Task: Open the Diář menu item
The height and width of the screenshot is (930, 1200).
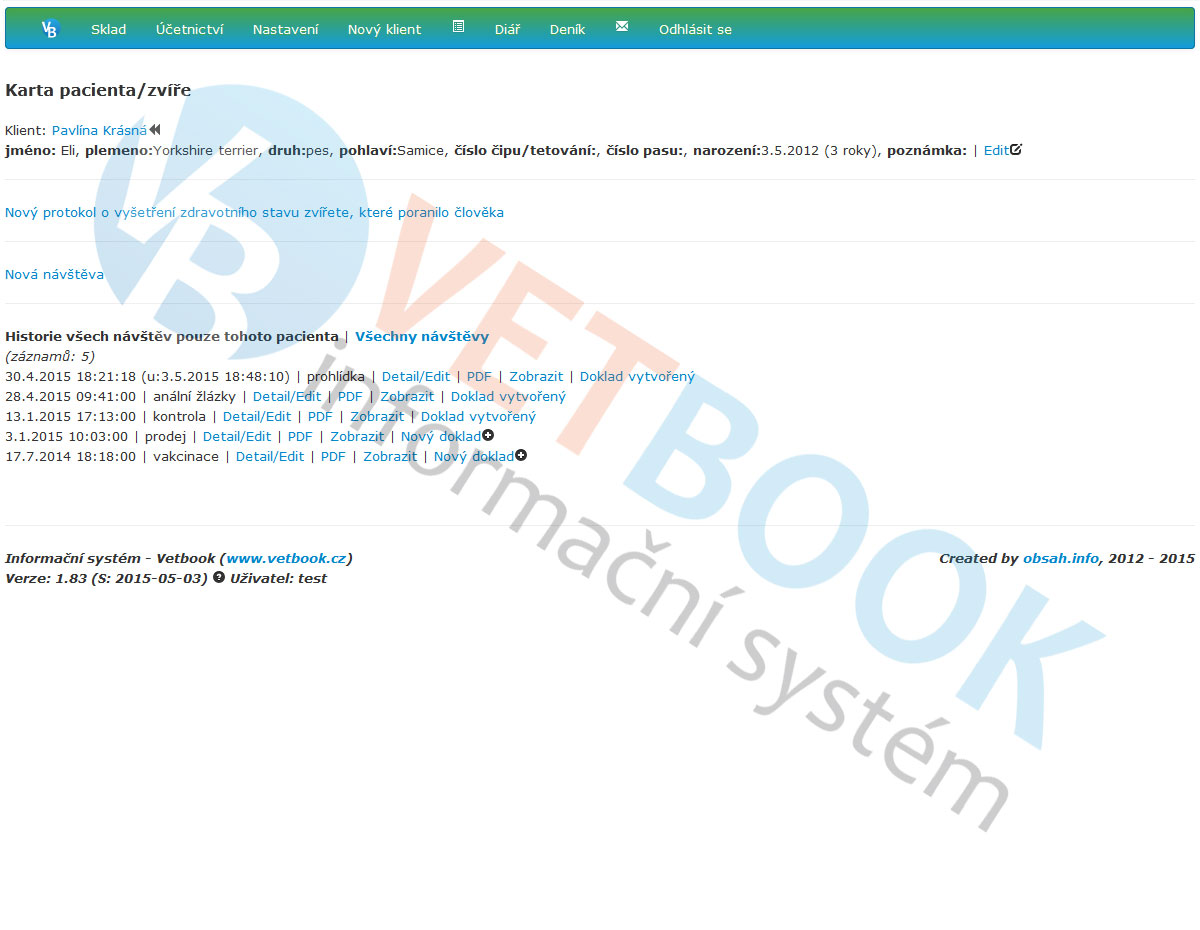Action: (507, 29)
